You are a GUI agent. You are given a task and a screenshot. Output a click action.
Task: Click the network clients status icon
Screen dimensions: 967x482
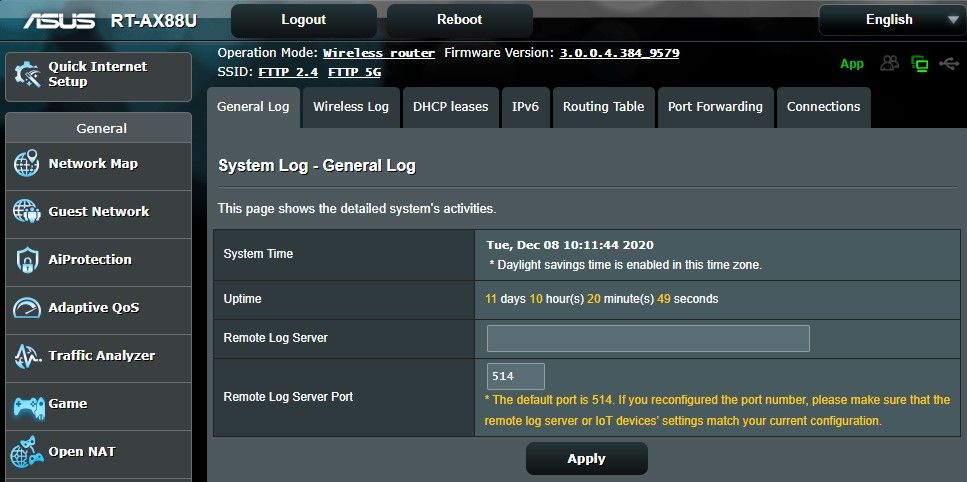[x=920, y=63]
